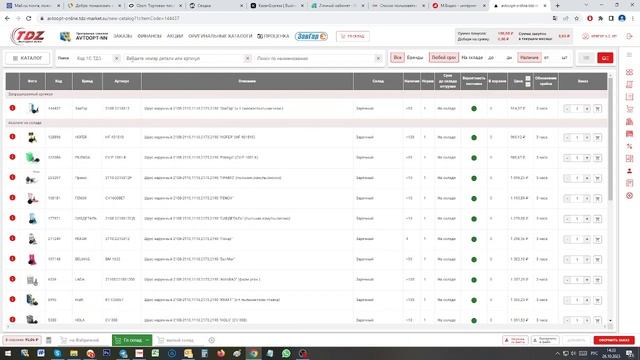Click the ОФОРМИТЬ ЗАКАЗ button

click(x=614, y=340)
